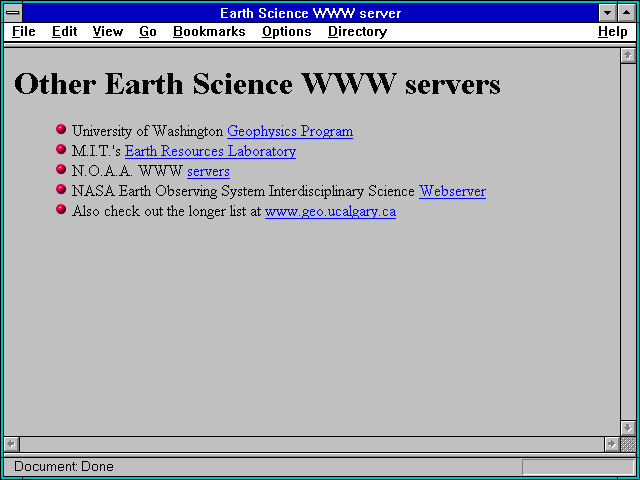
Task: Open the Directory menu
Action: pyautogui.click(x=358, y=32)
